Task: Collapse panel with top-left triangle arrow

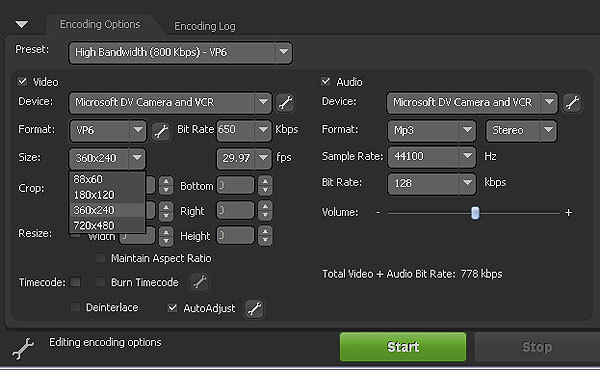Action: (x=21, y=24)
